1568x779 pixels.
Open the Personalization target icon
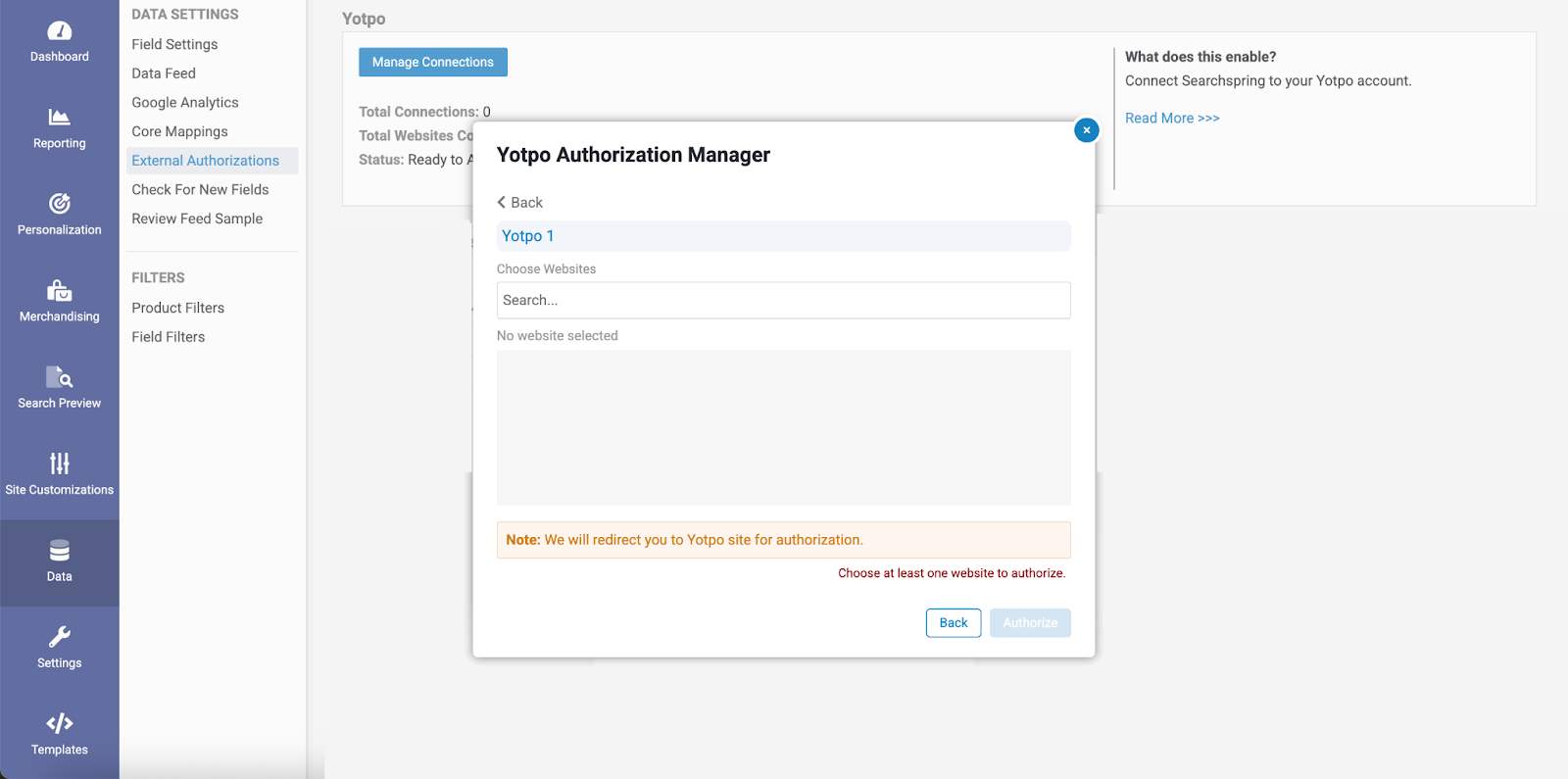pos(60,204)
